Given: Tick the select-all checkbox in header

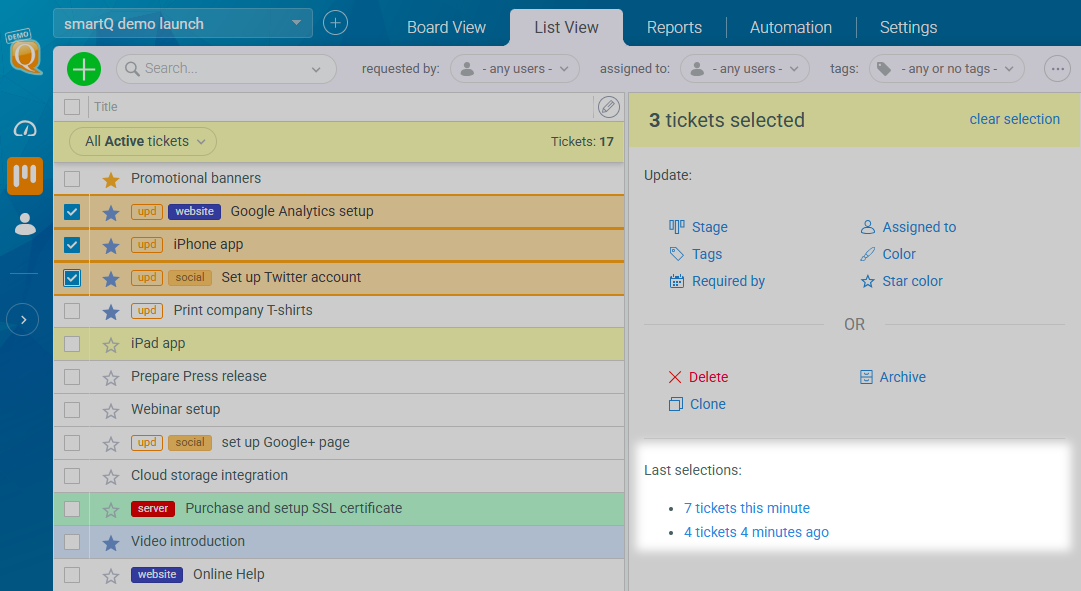Looking at the screenshot, I should [72, 107].
